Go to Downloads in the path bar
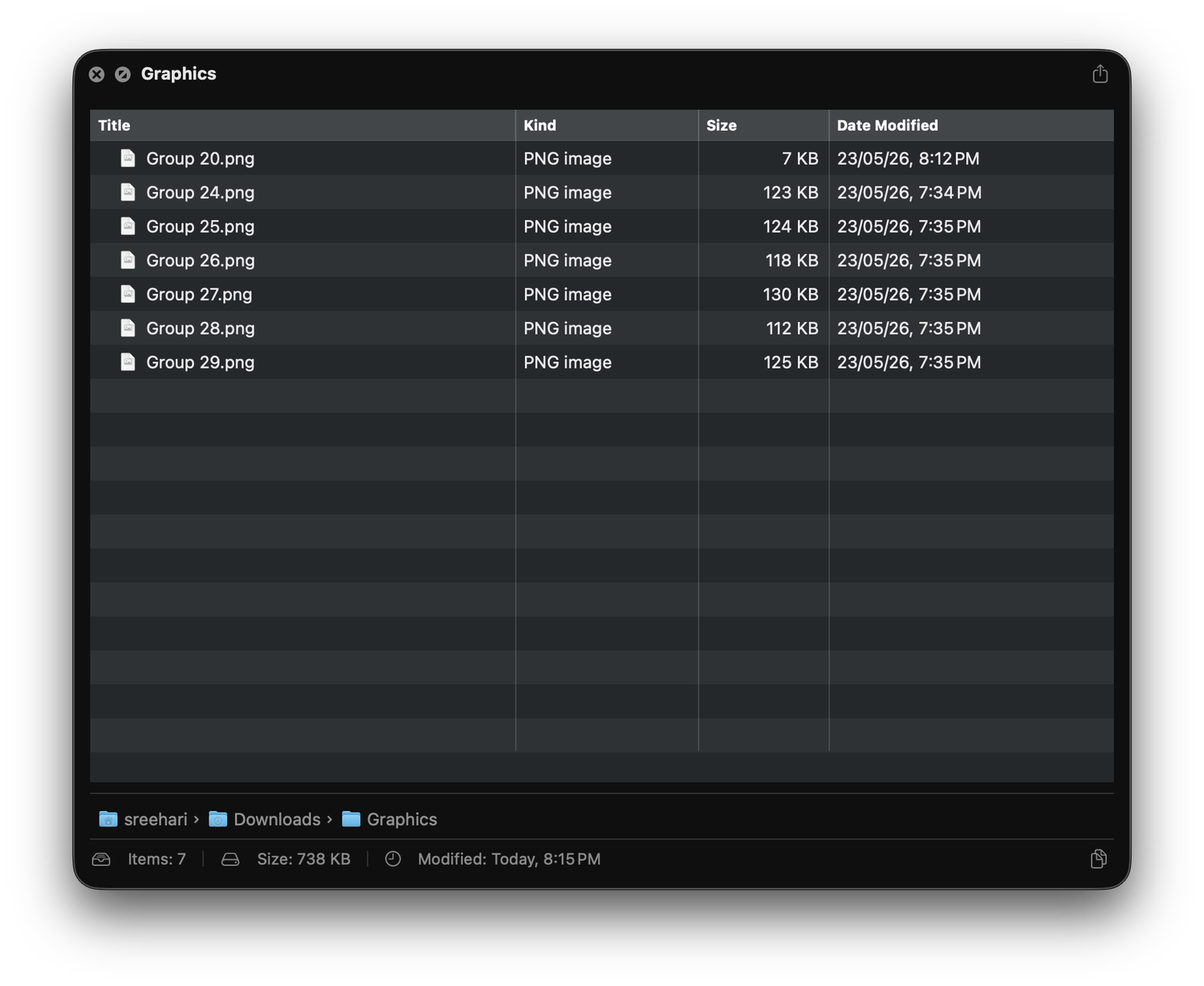The width and height of the screenshot is (1204, 986). point(277,819)
